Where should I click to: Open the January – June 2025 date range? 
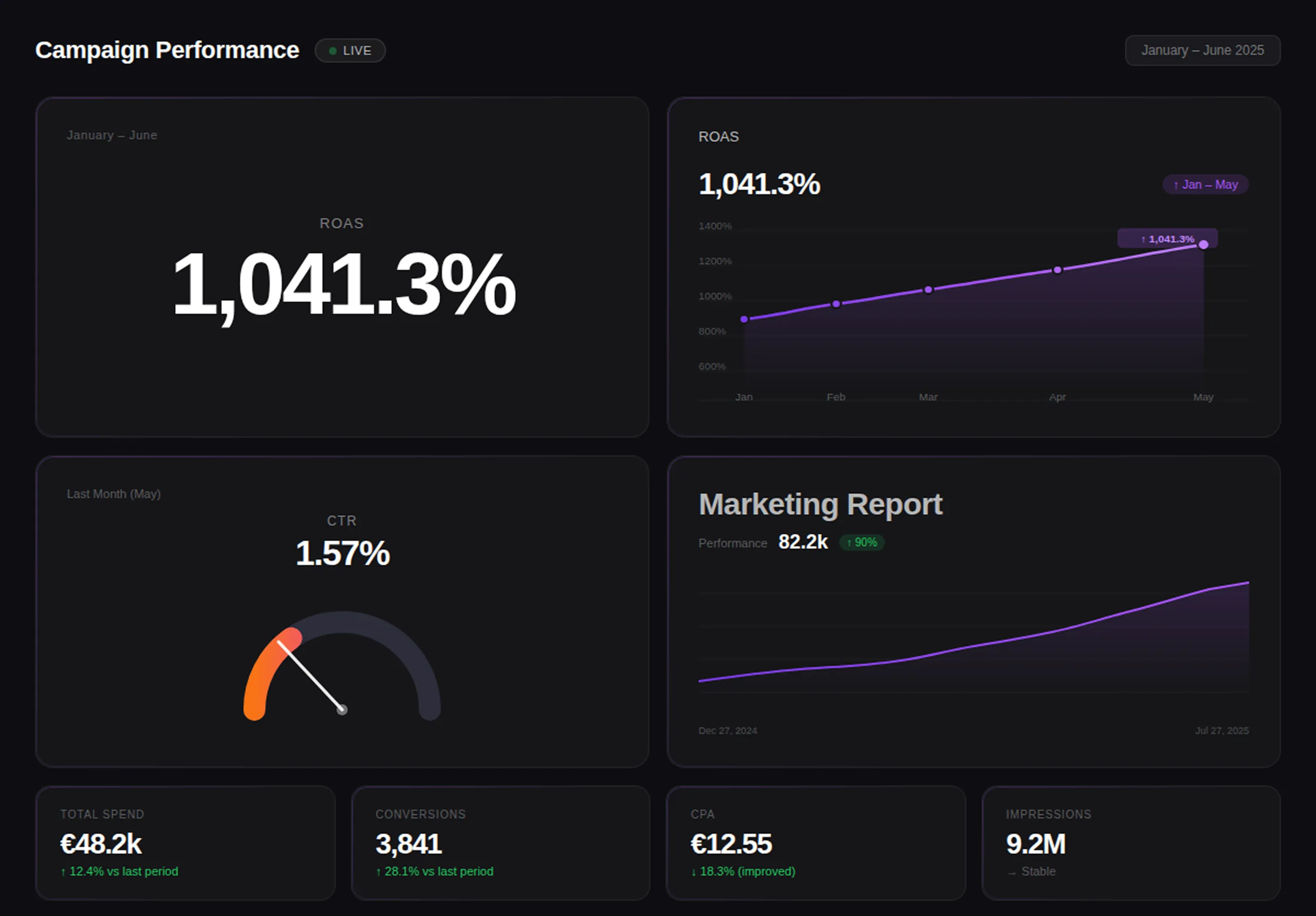[x=1202, y=50]
